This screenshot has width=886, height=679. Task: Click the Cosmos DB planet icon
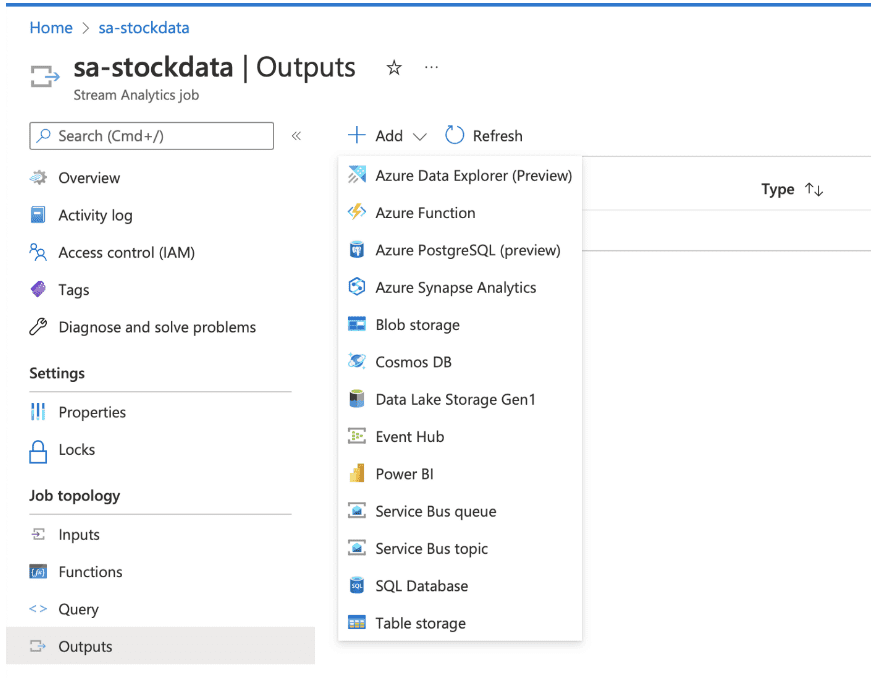click(x=357, y=362)
